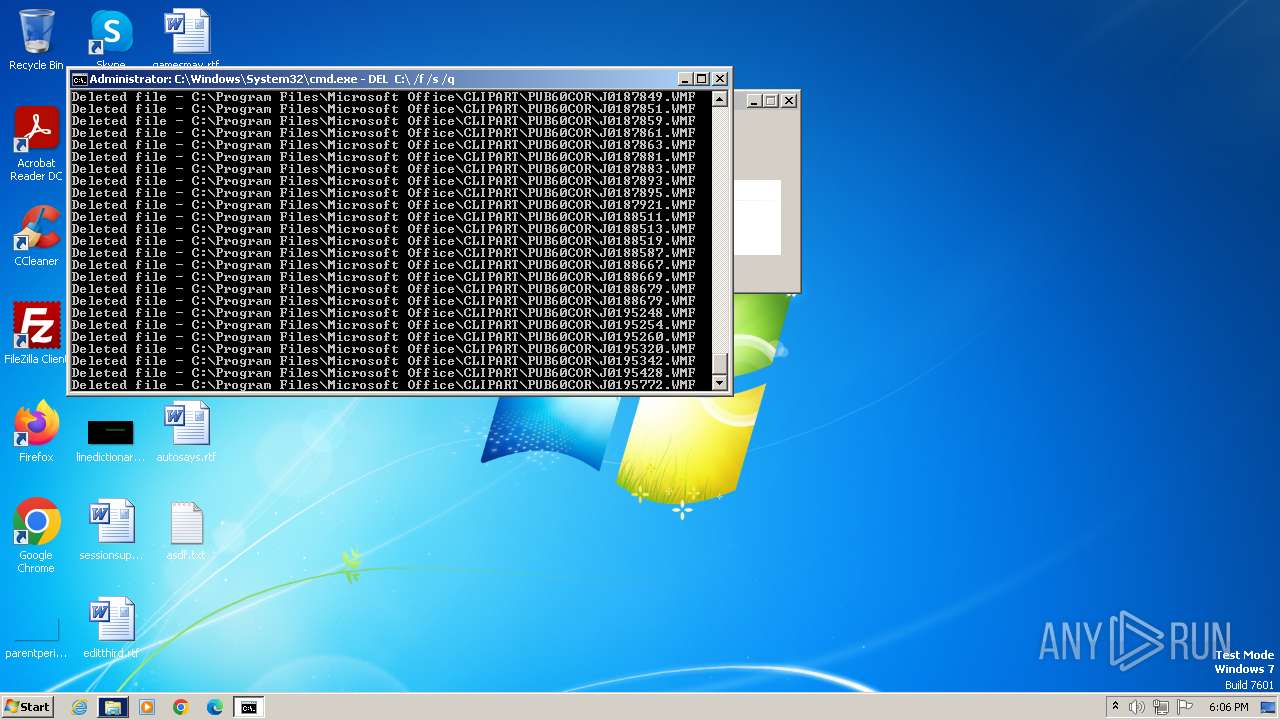1280x720 pixels.
Task: Click the line ending J0187859.WMF
Action: tap(384, 121)
